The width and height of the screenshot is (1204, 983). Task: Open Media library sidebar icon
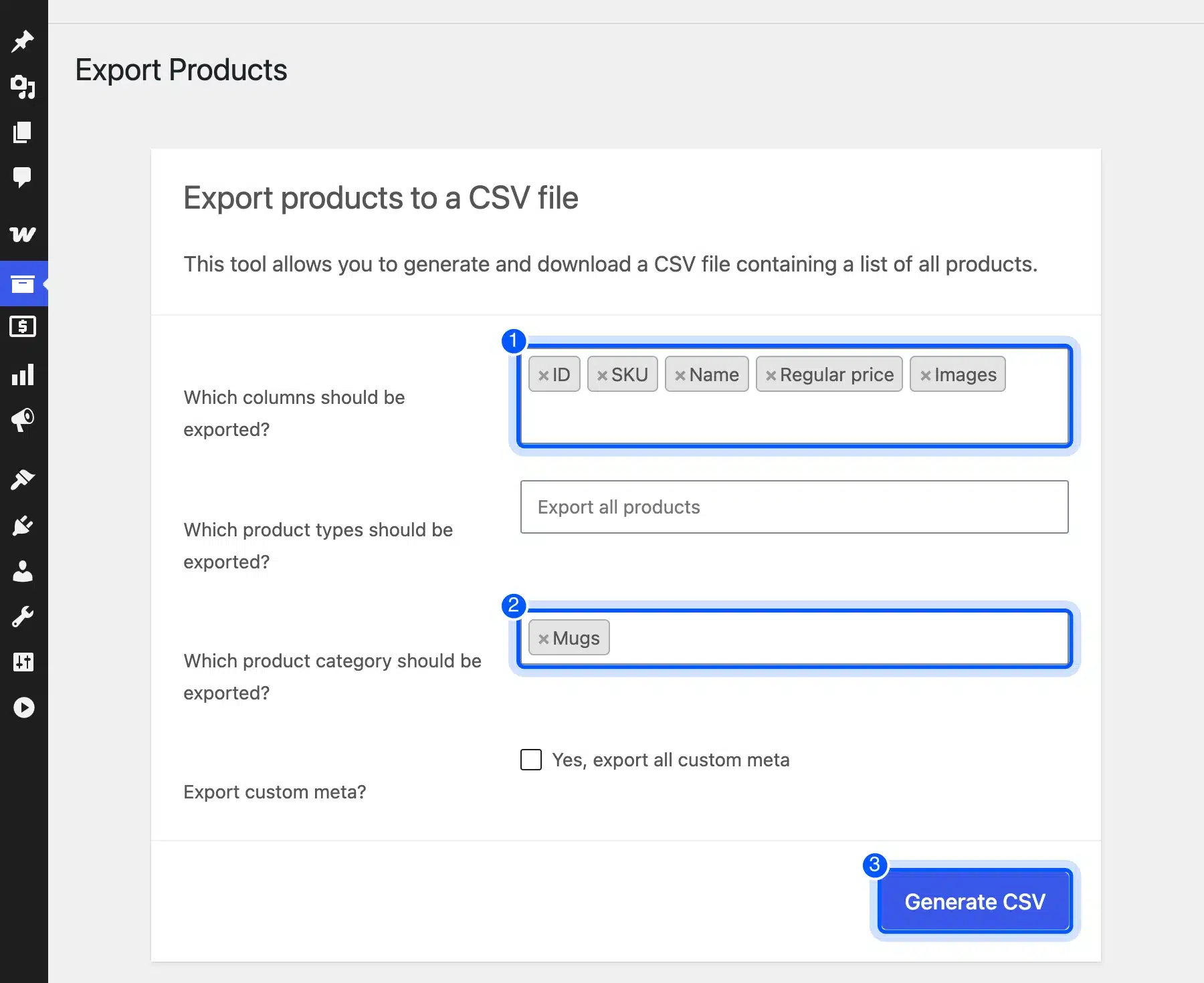coord(23,87)
